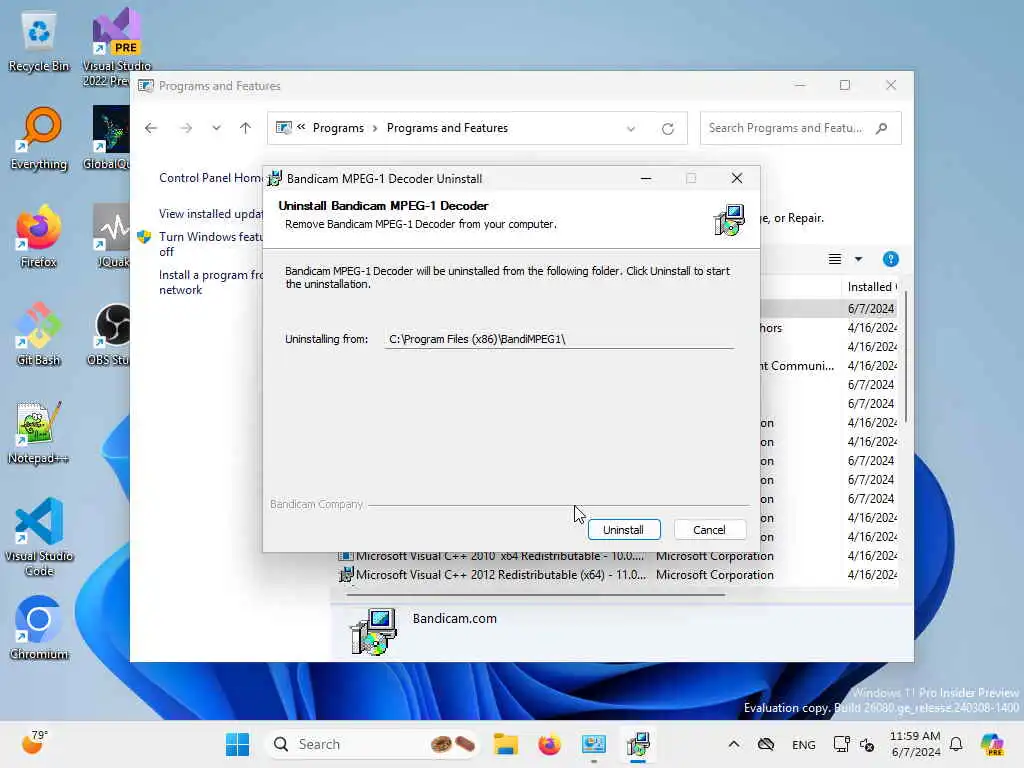The height and width of the screenshot is (768, 1024).
Task: Open Everything desktop shortcut
Action: [x=39, y=139]
